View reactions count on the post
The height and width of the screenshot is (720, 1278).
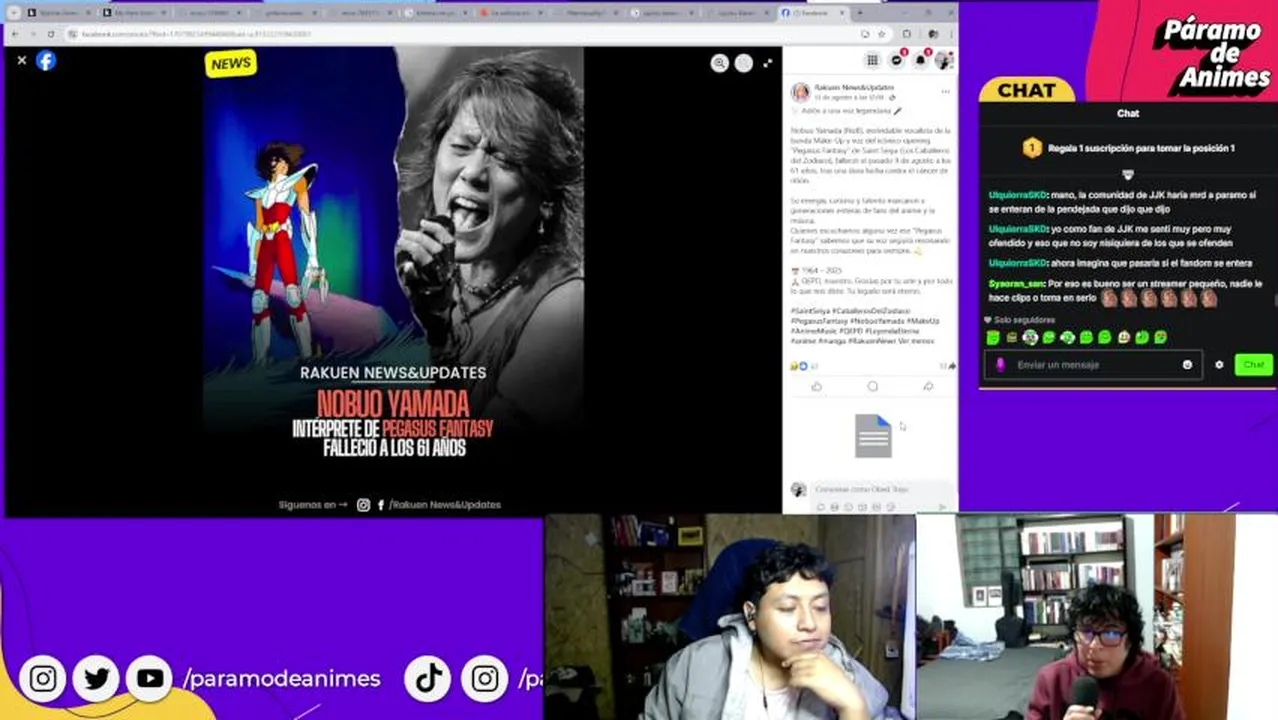[x=804, y=366]
